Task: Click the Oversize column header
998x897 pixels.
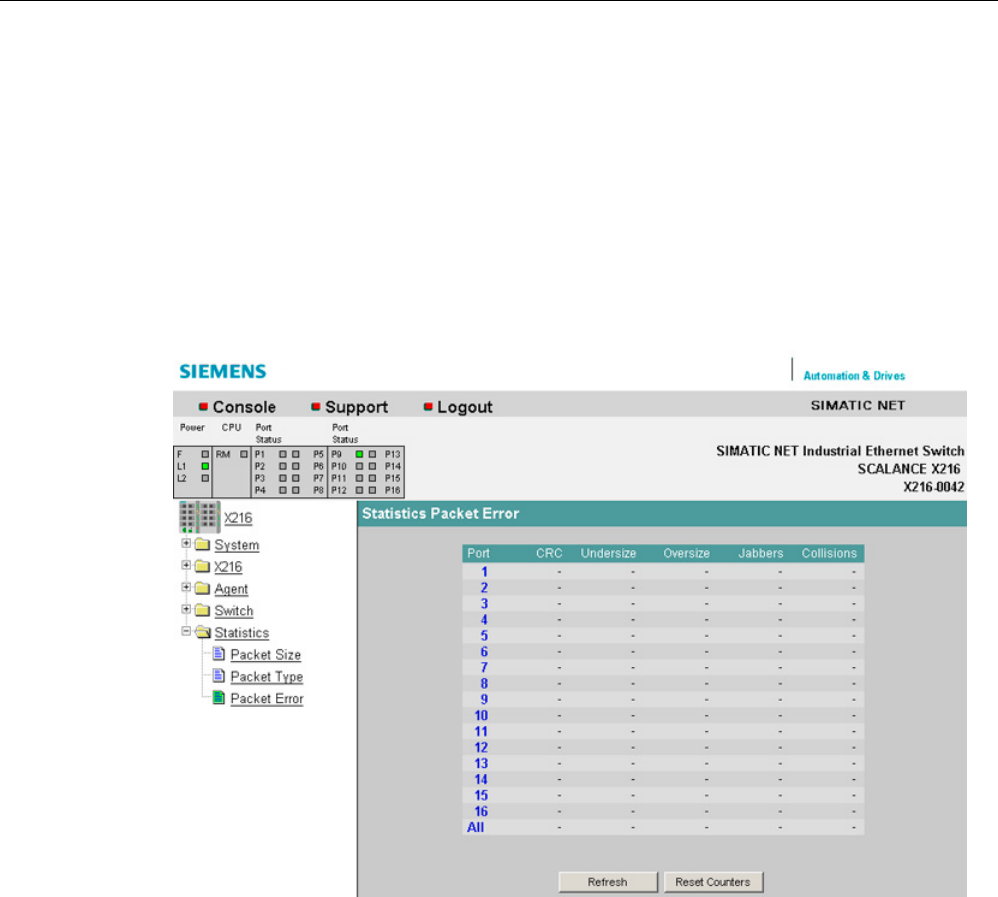Action: pyautogui.click(x=686, y=553)
